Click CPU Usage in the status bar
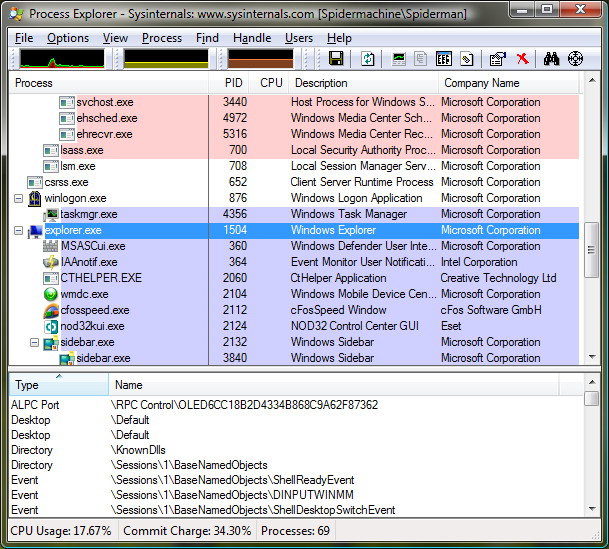The width and height of the screenshot is (609, 549). click(x=61, y=531)
